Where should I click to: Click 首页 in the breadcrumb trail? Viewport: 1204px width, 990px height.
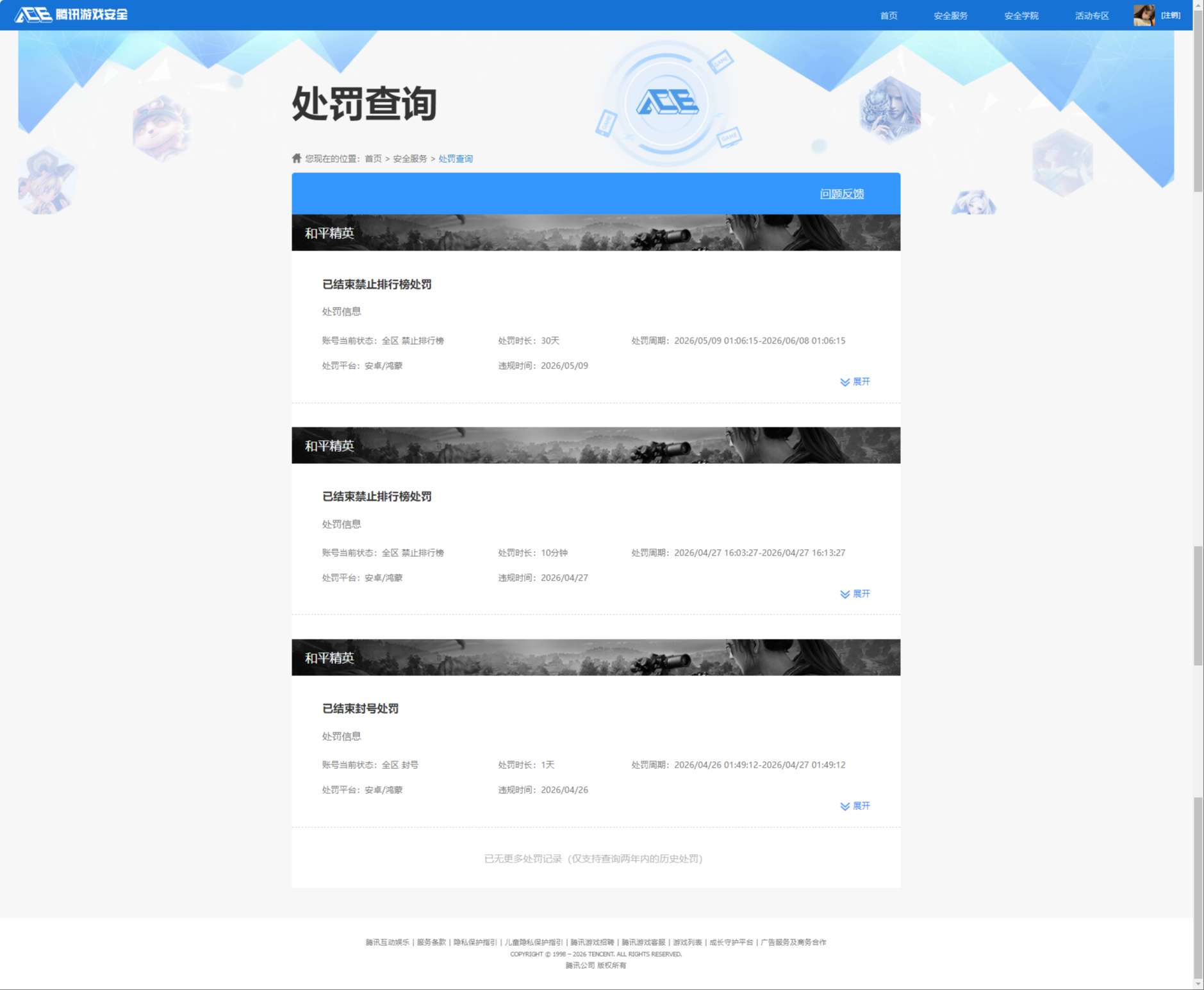373,159
